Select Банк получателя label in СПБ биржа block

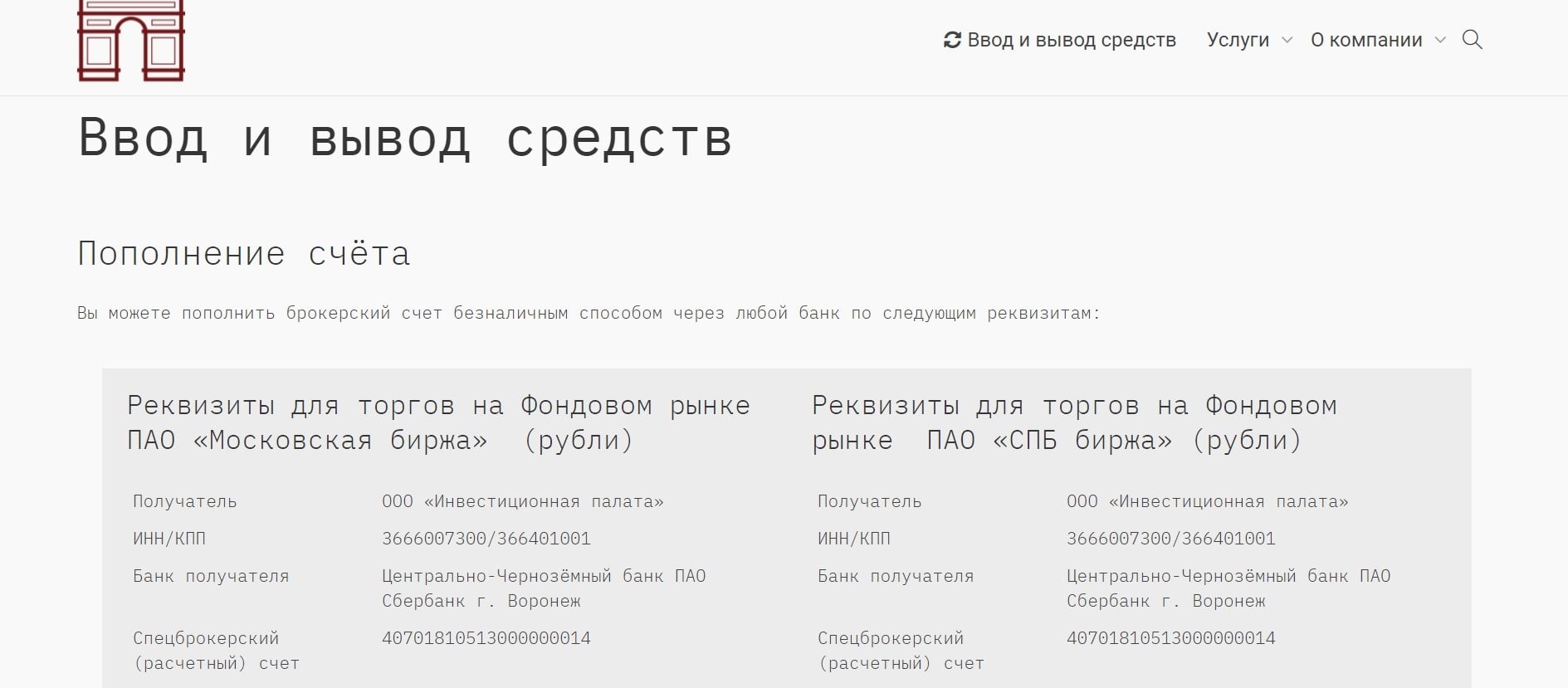pyautogui.click(x=896, y=576)
